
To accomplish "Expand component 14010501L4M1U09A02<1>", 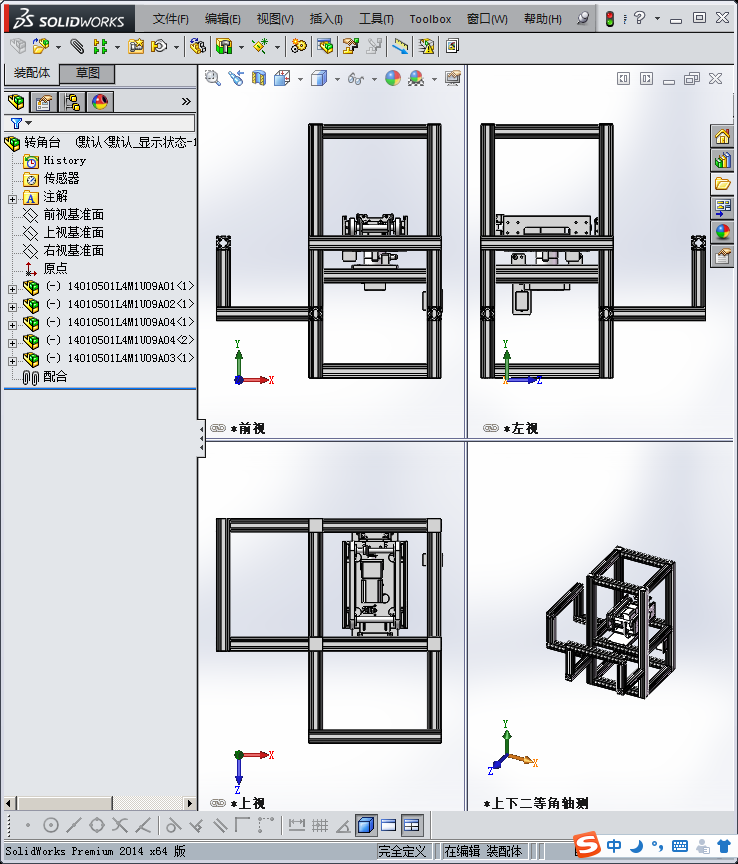I will coord(12,307).
